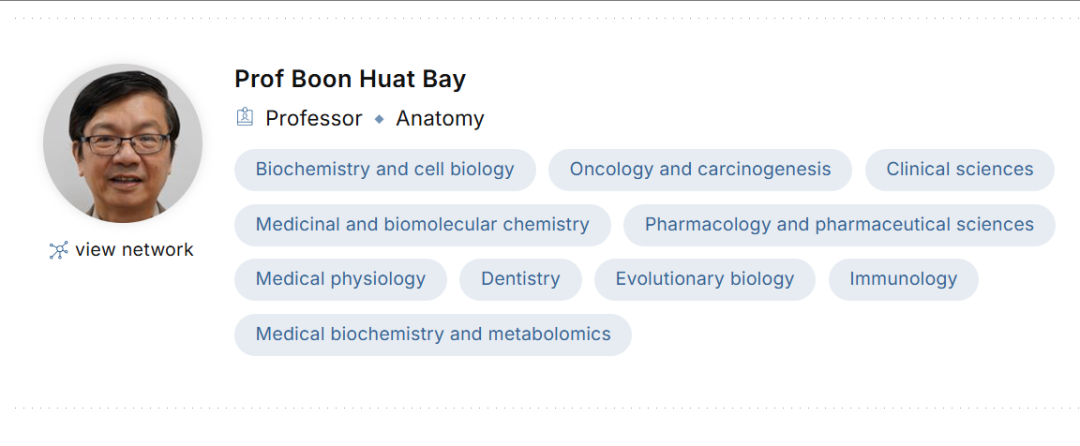Select the Biochemistry and cell biology tag
The image size is (1080, 446).
point(385,170)
